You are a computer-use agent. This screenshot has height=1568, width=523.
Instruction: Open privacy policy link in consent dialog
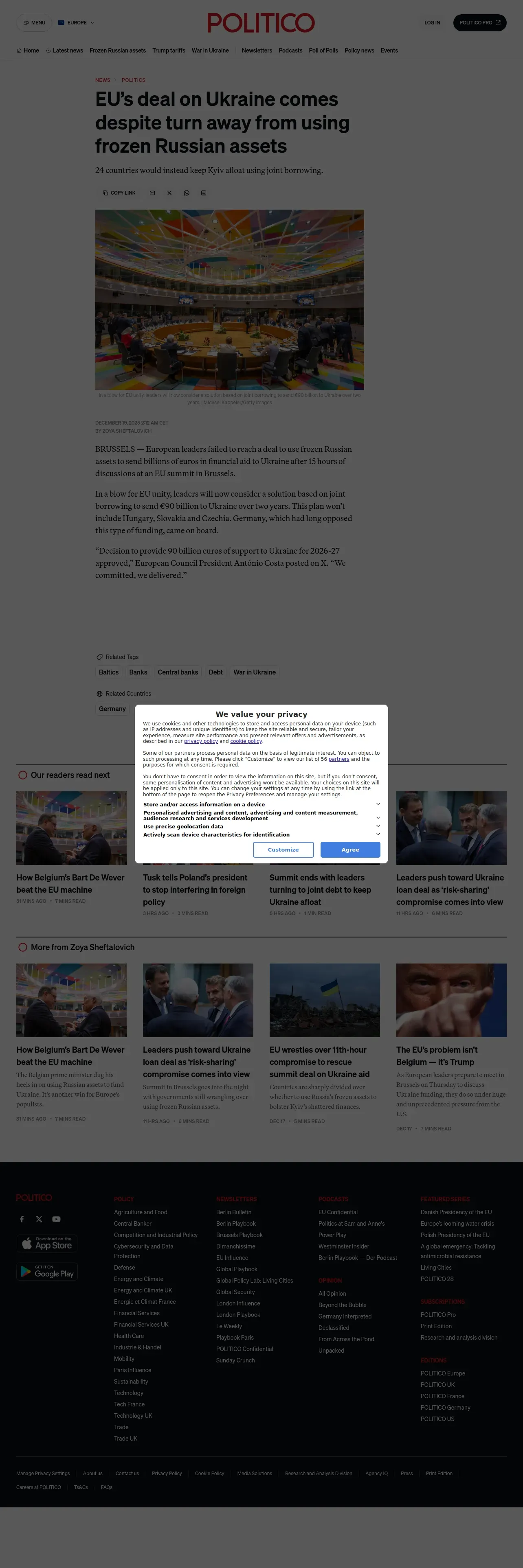201,741
